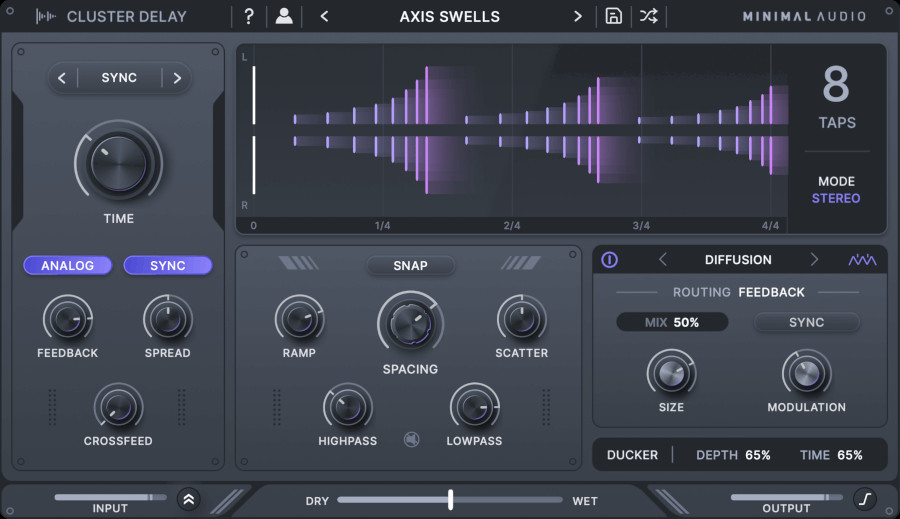The height and width of the screenshot is (519, 900).
Task: Save preset with the floppy disk icon
Action: (x=614, y=16)
